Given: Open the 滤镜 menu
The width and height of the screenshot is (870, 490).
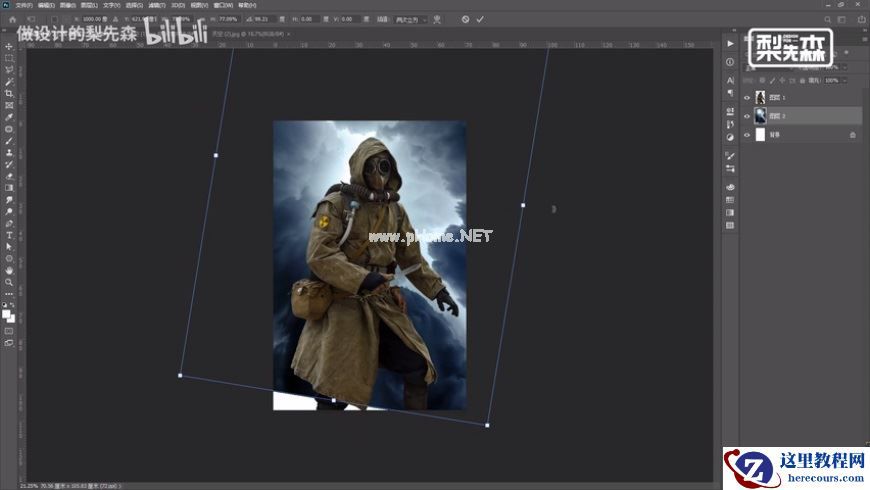Looking at the screenshot, I should pyautogui.click(x=157, y=5).
